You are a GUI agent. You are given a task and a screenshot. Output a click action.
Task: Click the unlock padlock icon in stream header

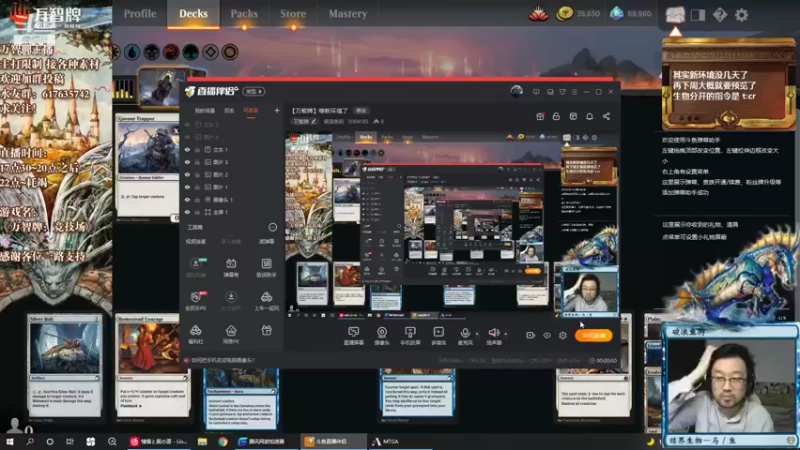click(556, 116)
